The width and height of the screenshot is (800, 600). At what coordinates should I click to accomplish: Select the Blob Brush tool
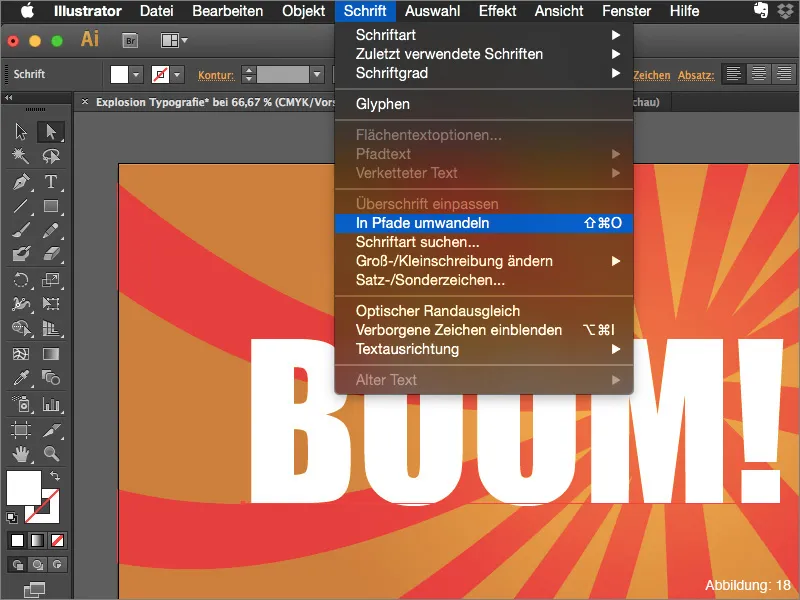pyautogui.click(x=21, y=254)
